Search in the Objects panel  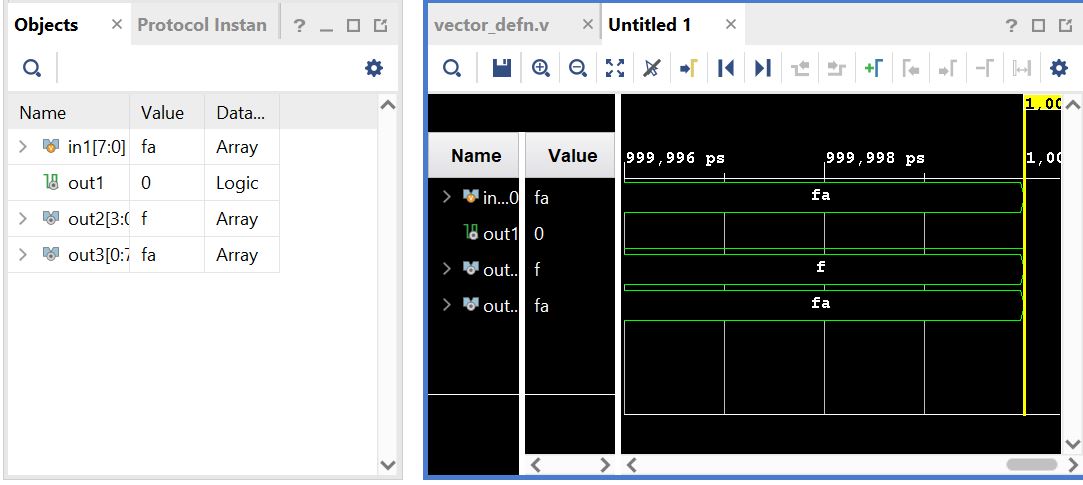click(x=32, y=68)
